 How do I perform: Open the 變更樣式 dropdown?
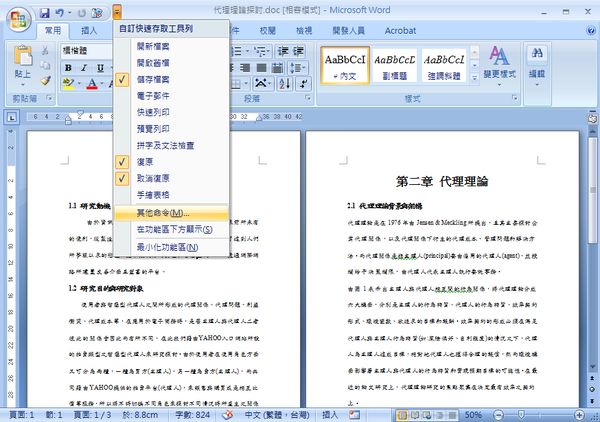click(x=499, y=66)
